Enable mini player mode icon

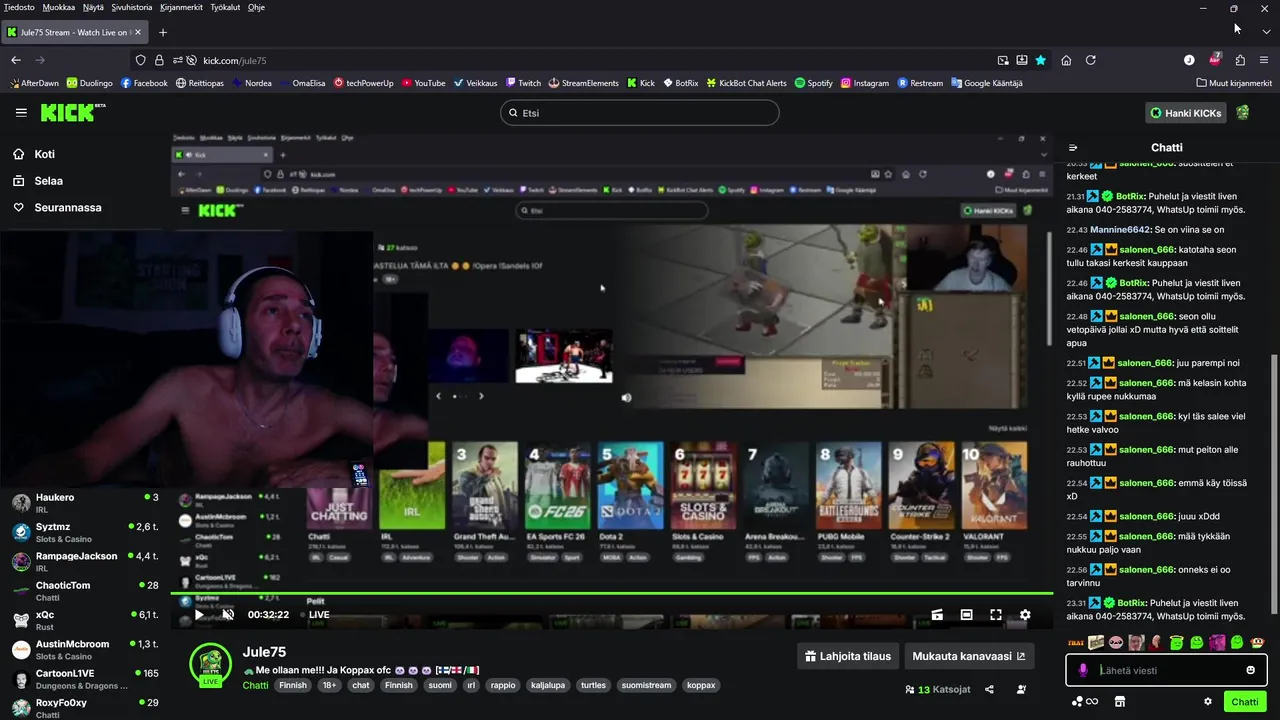(x=937, y=615)
